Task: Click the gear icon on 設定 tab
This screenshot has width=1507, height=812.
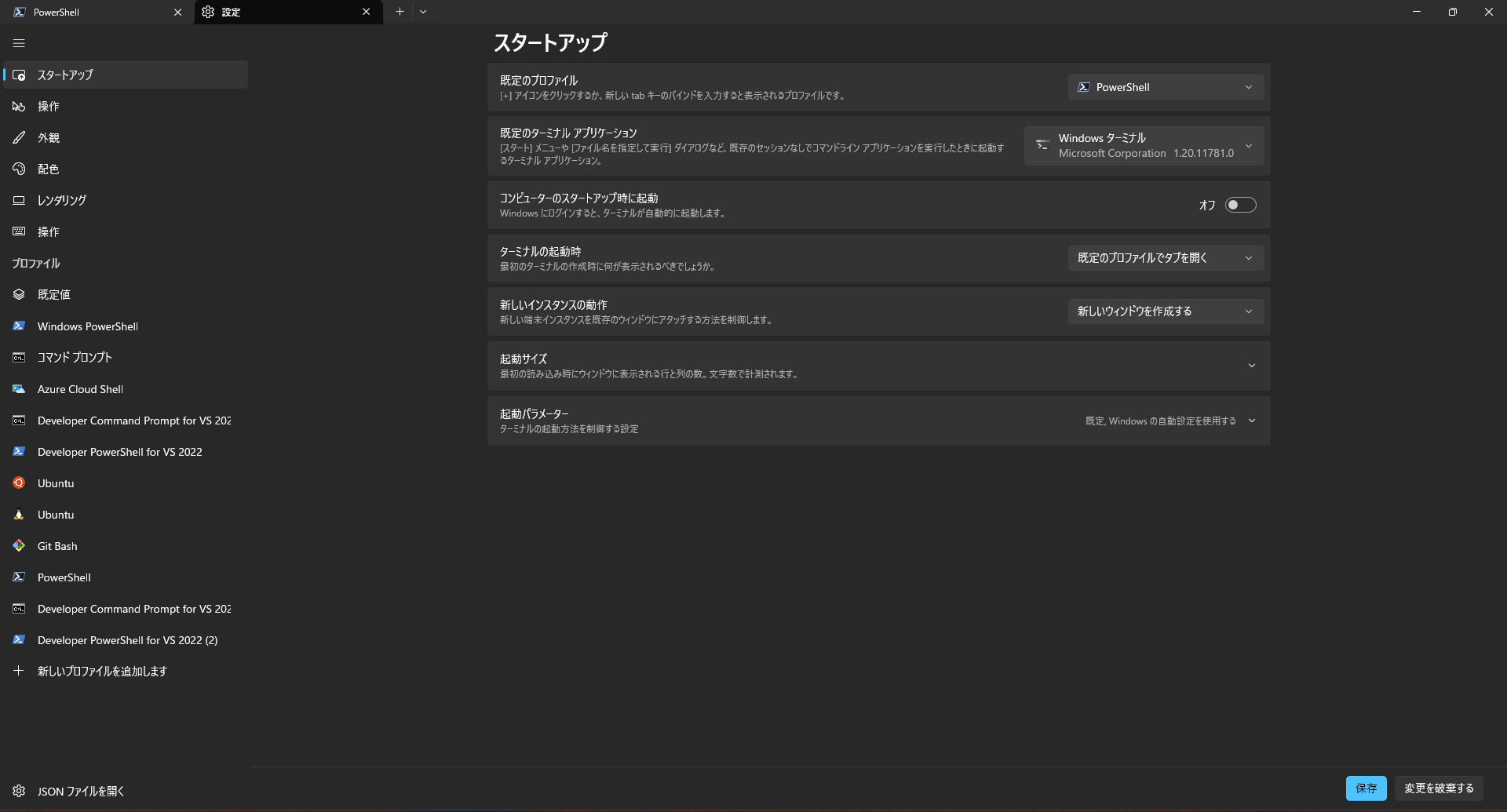Action: [208, 12]
